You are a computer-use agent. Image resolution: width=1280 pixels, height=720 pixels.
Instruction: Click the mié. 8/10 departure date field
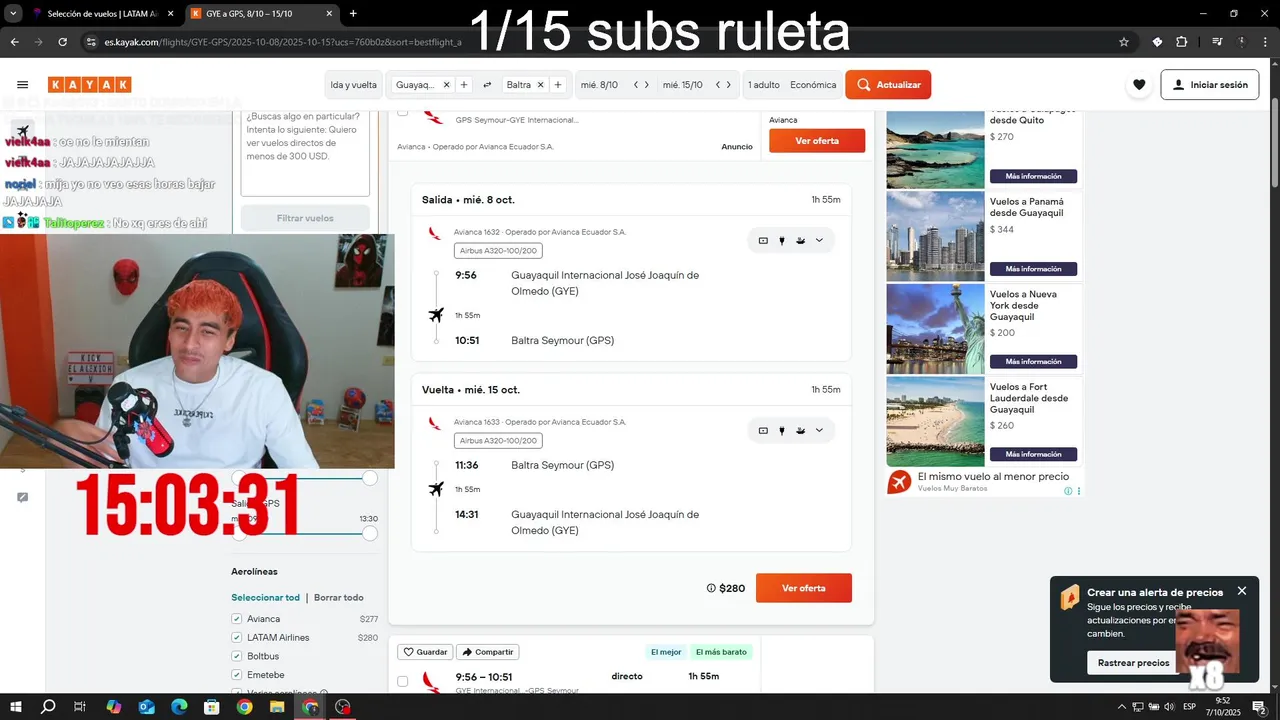pyautogui.click(x=600, y=85)
